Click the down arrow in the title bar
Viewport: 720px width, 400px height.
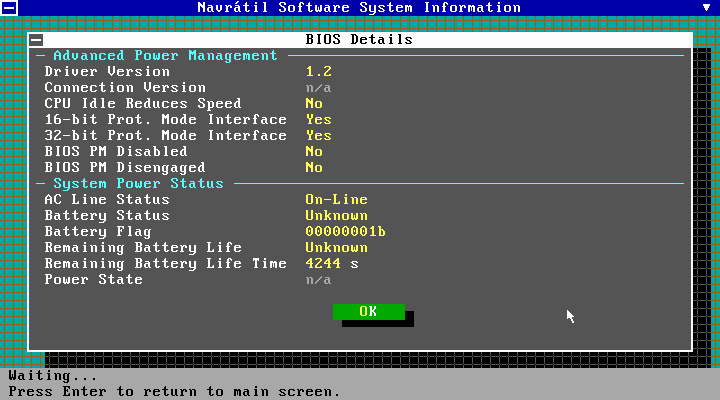pos(706,7)
